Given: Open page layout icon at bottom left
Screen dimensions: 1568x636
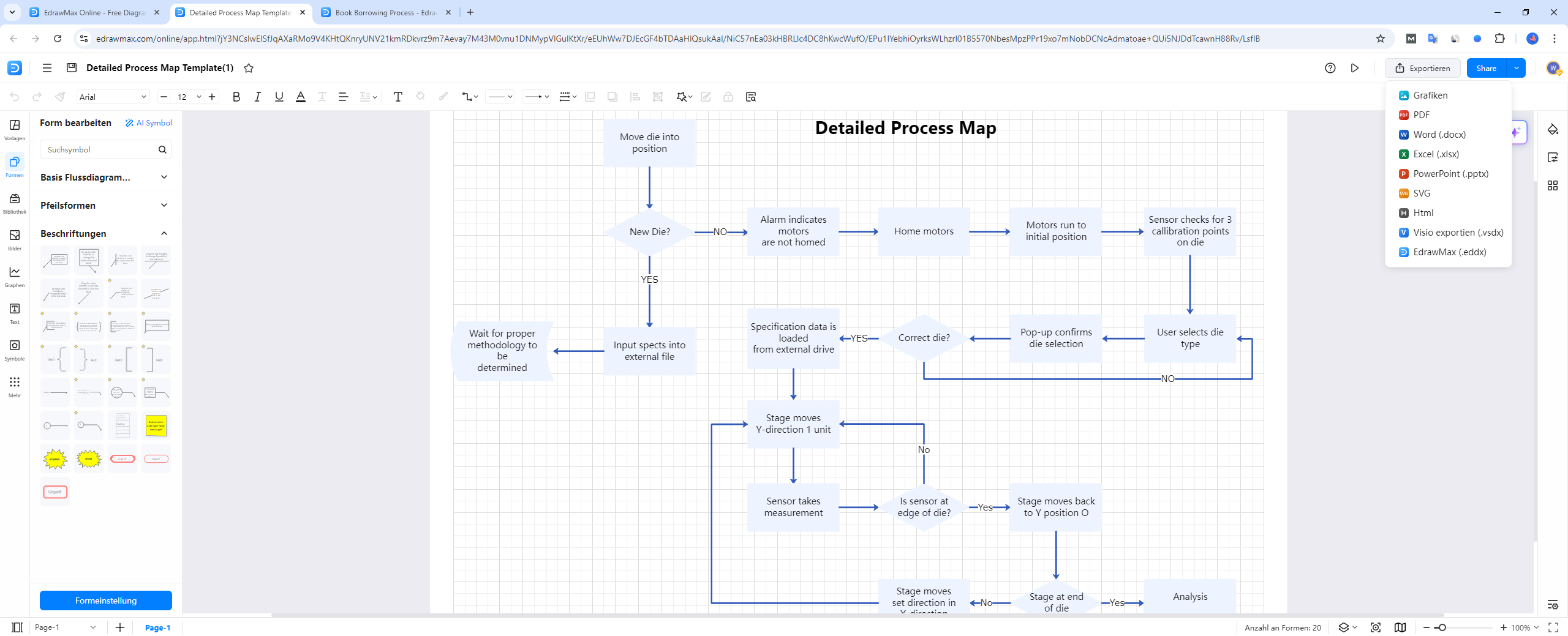Looking at the screenshot, I should [17, 627].
